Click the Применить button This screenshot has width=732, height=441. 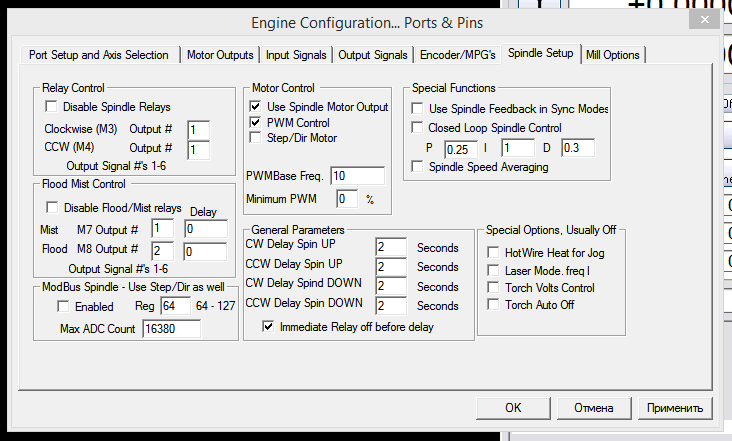pos(675,407)
